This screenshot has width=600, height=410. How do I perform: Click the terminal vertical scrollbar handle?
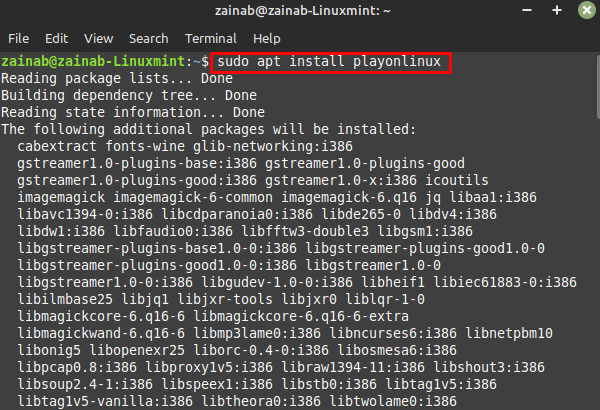598,87
